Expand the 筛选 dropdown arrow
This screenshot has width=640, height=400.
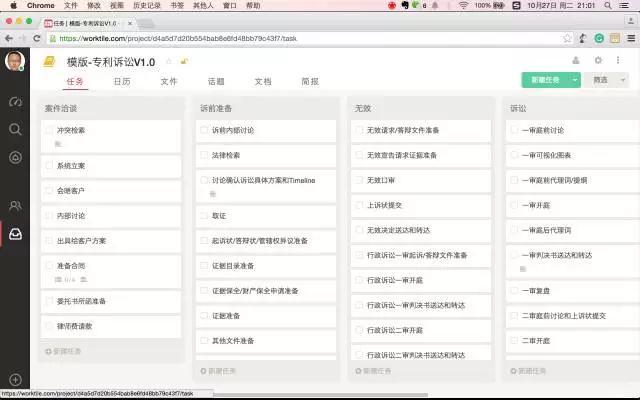click(623, 80)
